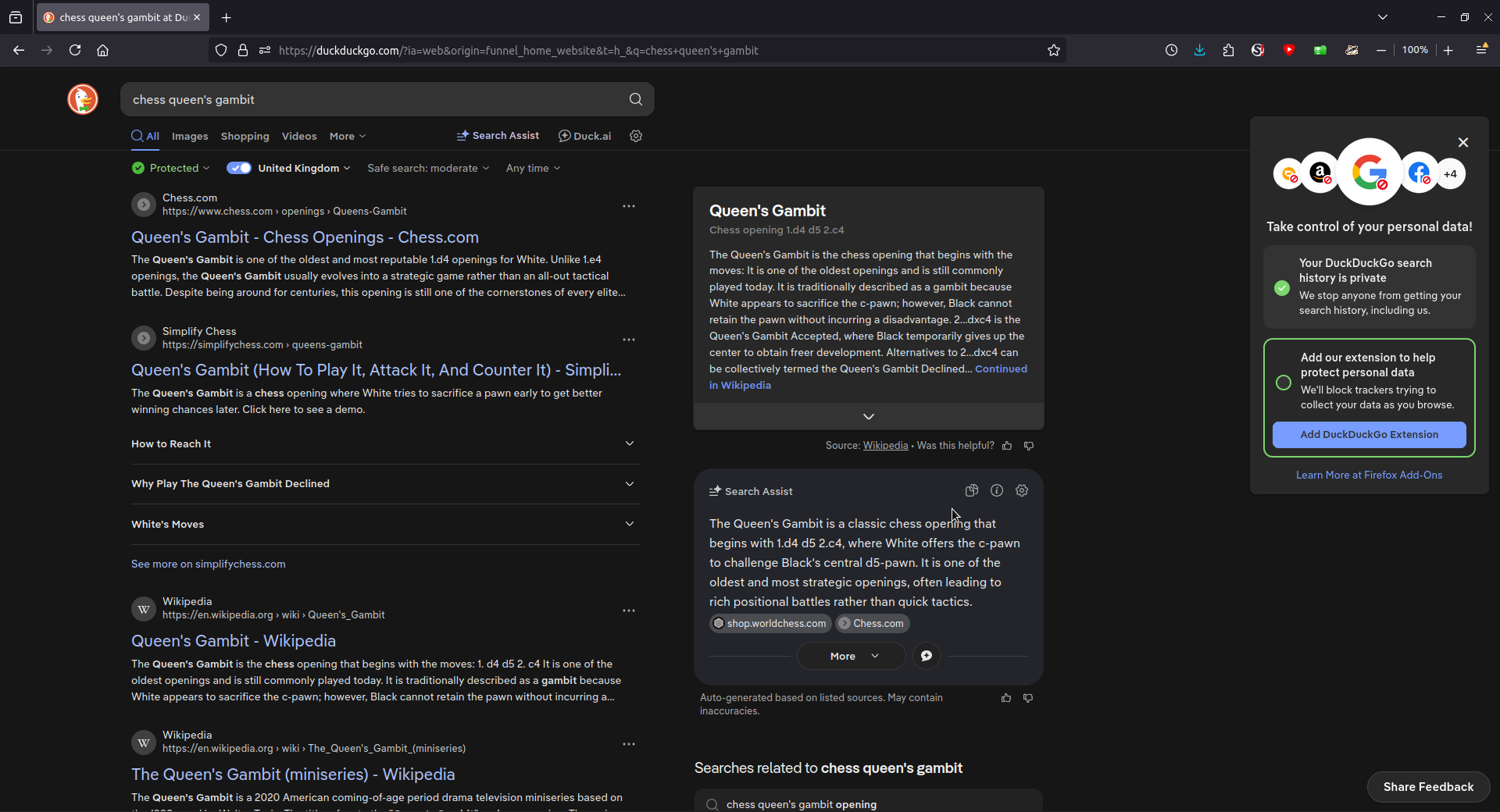1500x812 pixels.
Task: Open Firefox application menu
Action: pyautogui.click(x=1481, y=50)
